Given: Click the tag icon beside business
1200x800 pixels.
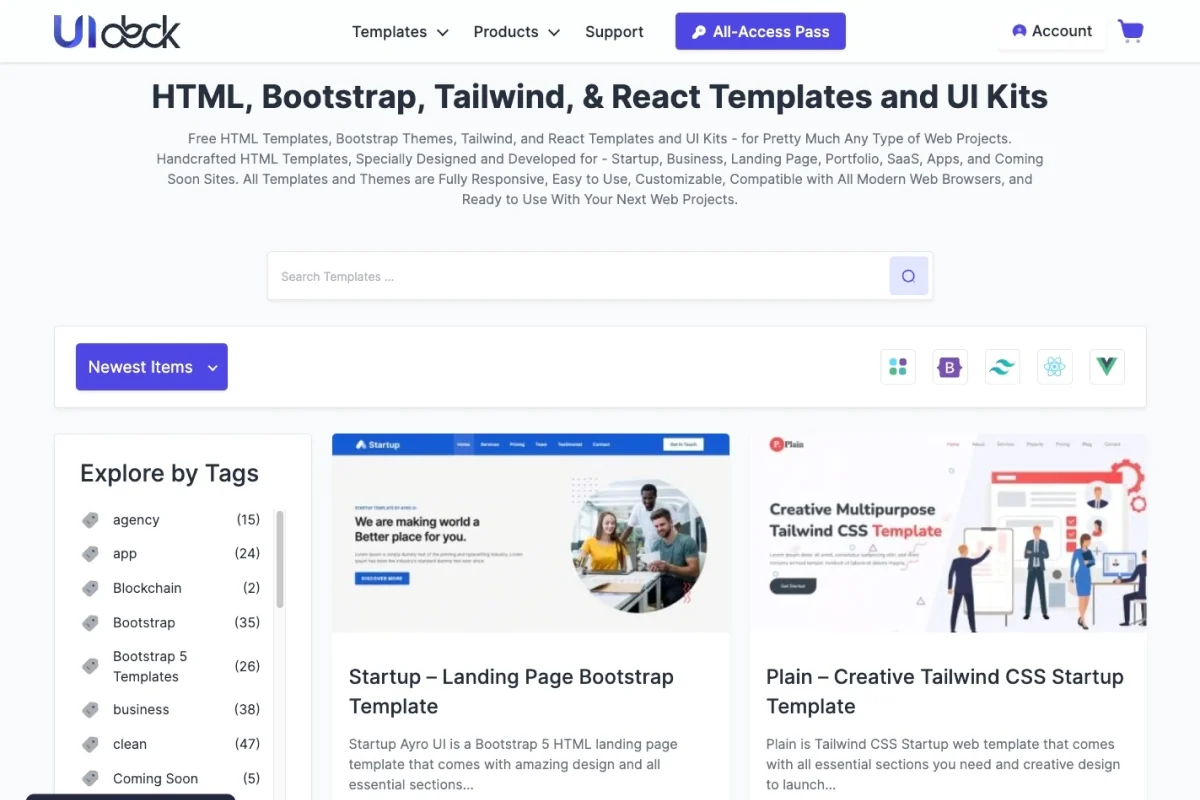Looking at the screenshot, I should coord(90,710).
